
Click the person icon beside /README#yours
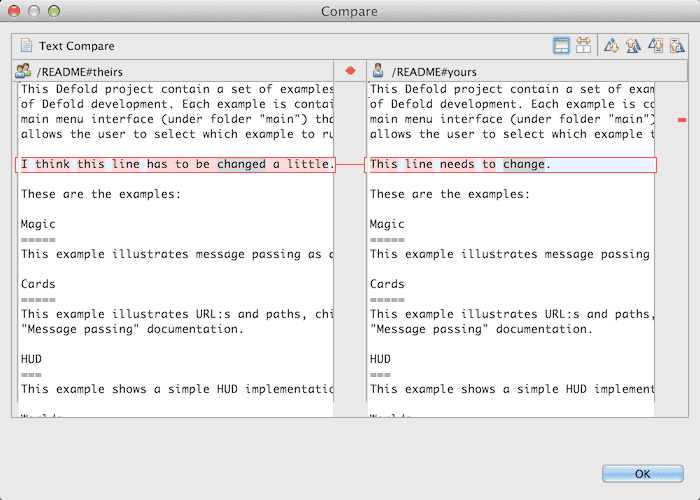point(378,71)
